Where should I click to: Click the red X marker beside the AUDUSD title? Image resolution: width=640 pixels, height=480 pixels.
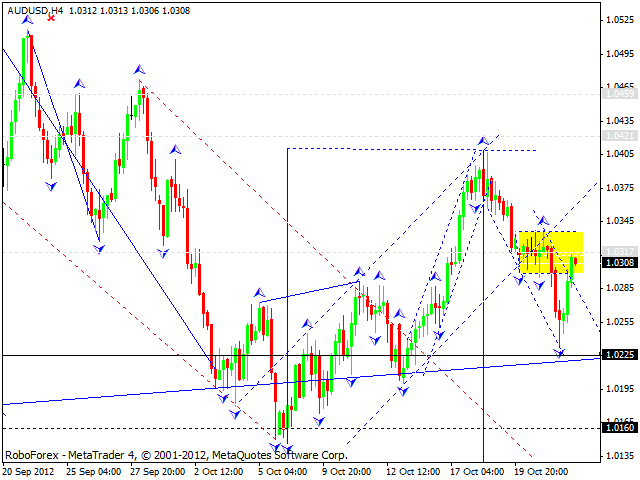tap(51, 18)
